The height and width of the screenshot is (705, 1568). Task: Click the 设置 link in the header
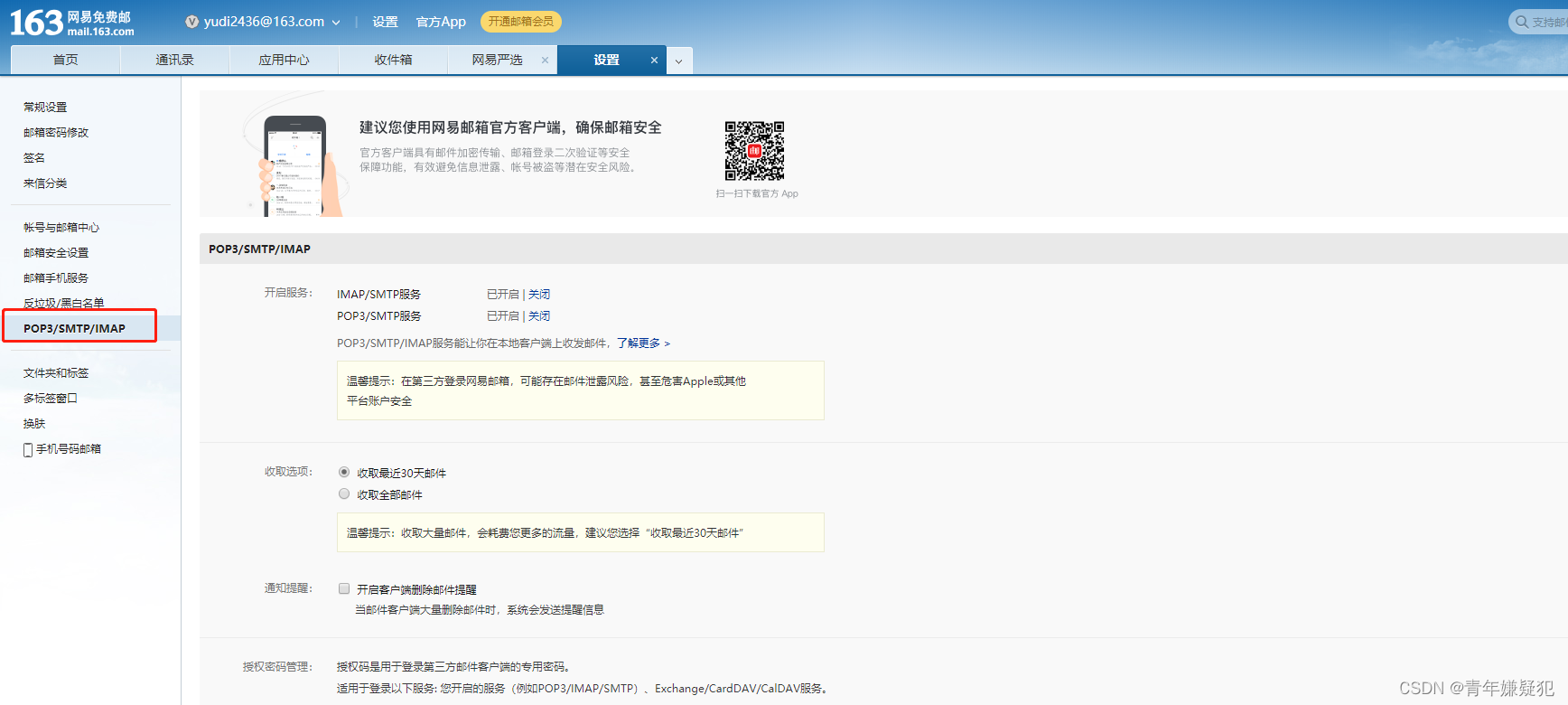point(385,22)
